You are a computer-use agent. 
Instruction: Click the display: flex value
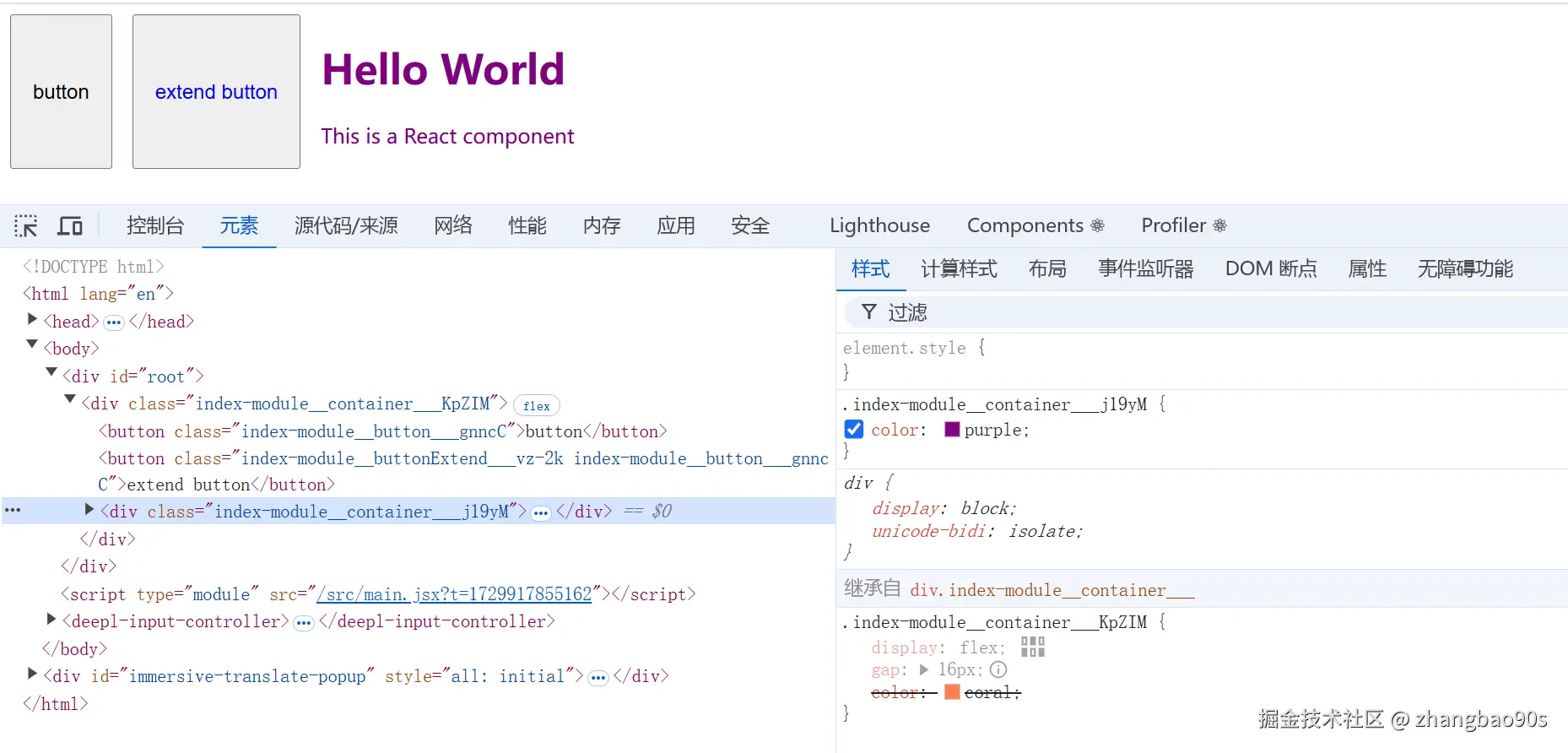pos(981,647)
